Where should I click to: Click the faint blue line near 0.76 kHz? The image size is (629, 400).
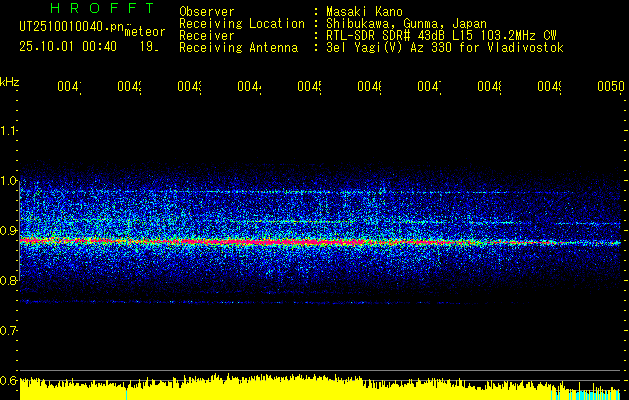(x=277, y=302)
